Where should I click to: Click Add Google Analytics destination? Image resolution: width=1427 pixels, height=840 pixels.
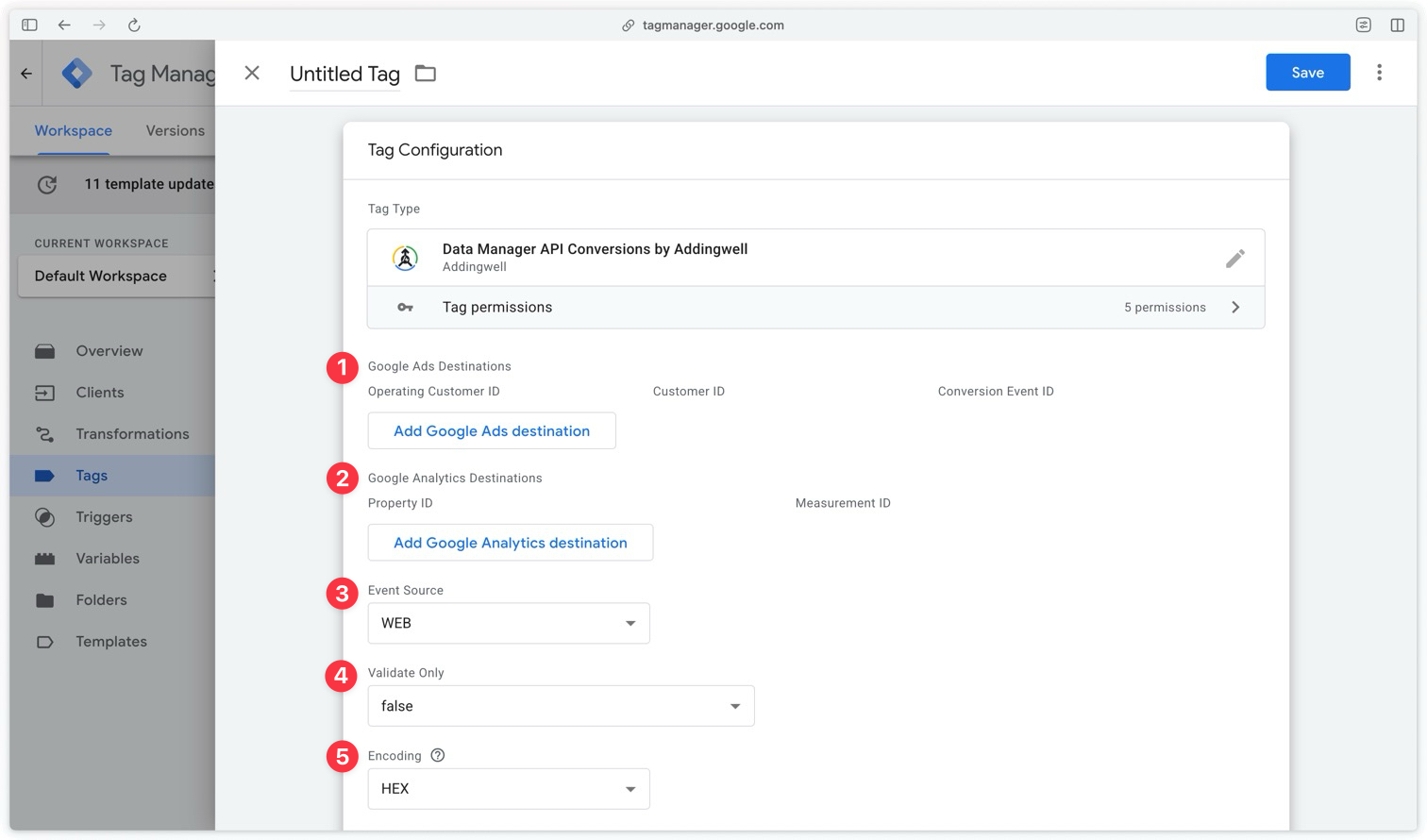[511, 543]
